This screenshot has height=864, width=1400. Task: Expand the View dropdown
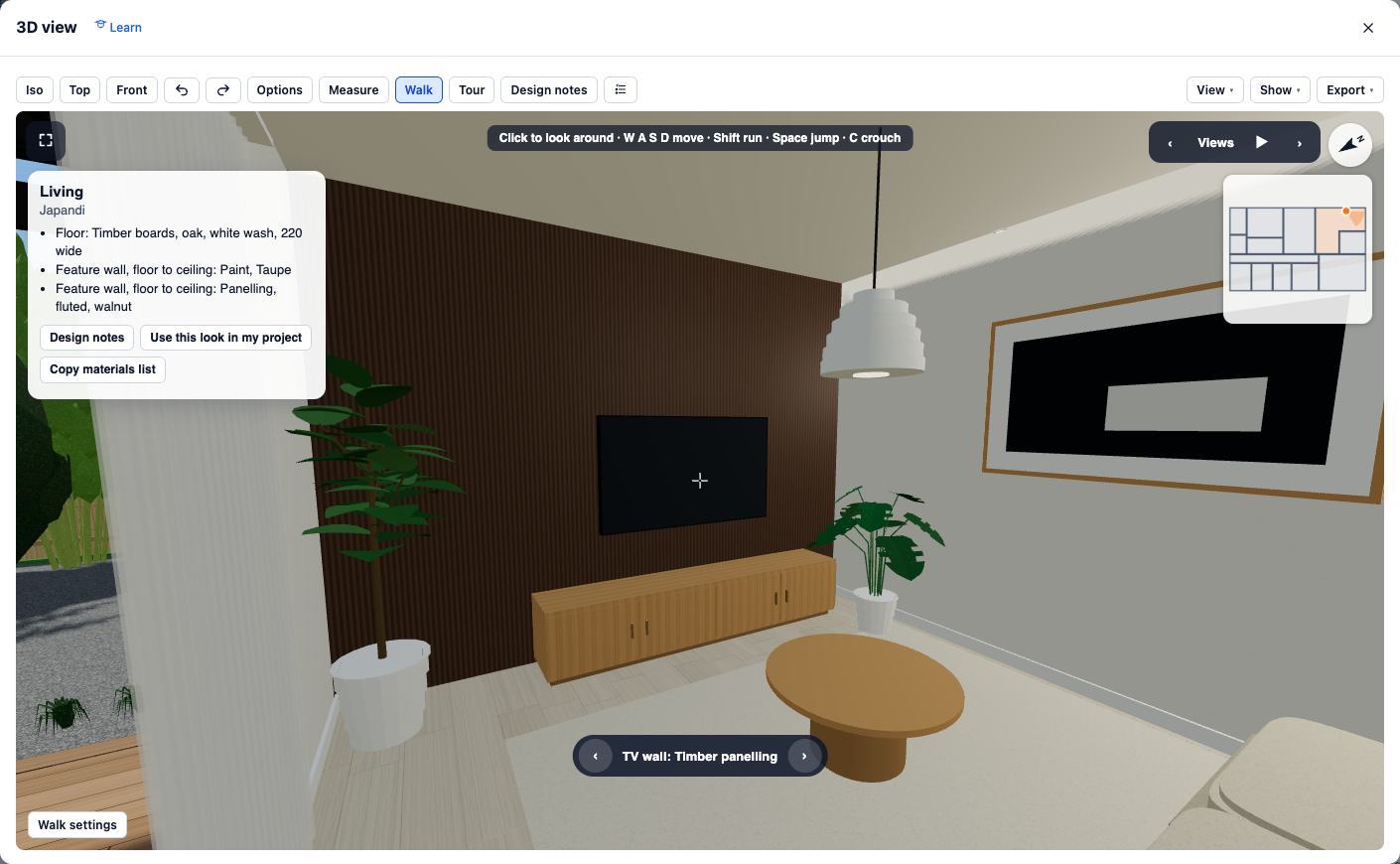pyautogui.click(x=1215, y=90)
